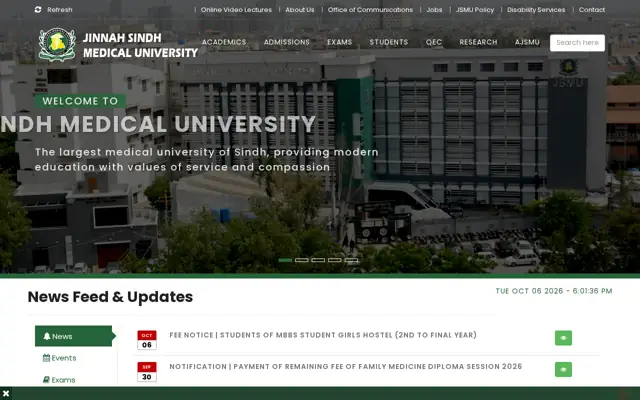Open the Disability Services link

point(536,9)
